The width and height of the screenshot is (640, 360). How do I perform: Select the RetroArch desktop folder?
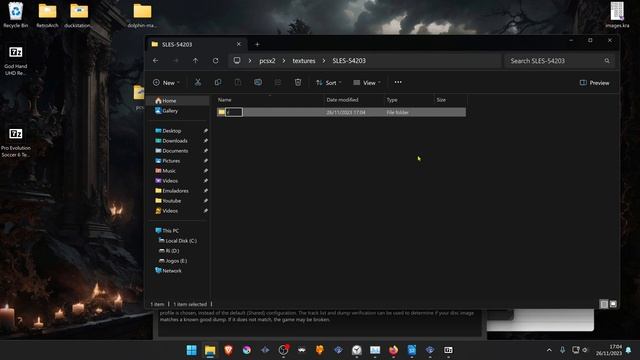tap(47, 15)
